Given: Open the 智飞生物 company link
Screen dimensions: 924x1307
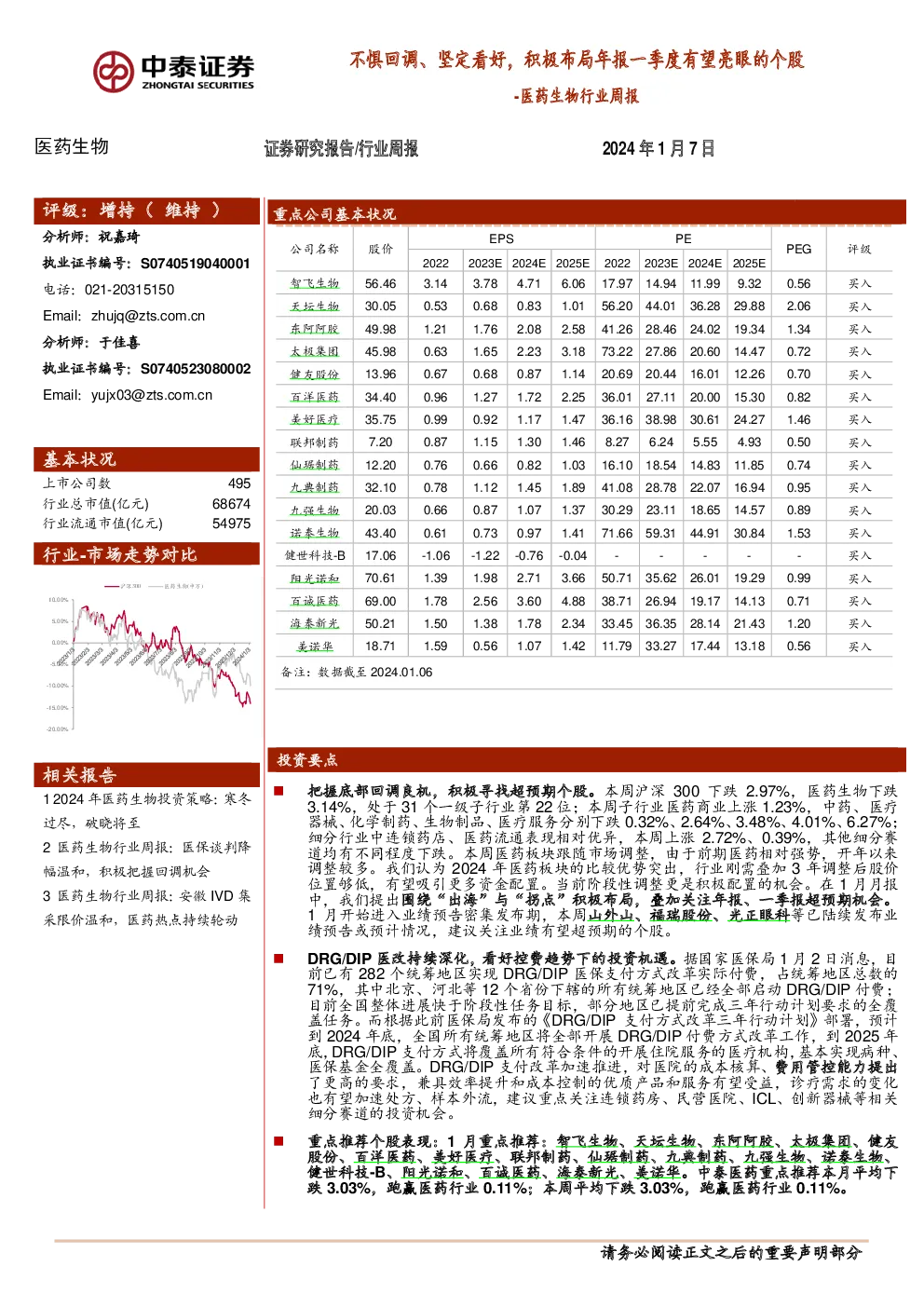Looking at the screenshot, I should [315, 284].
